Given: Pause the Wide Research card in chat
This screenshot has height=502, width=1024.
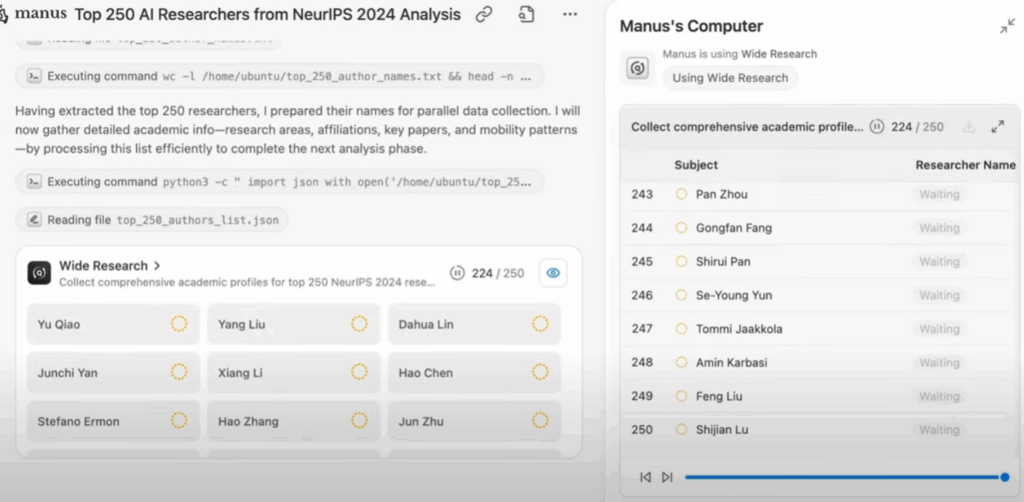Looking at the screenshot, I should (x=457, y=273).
